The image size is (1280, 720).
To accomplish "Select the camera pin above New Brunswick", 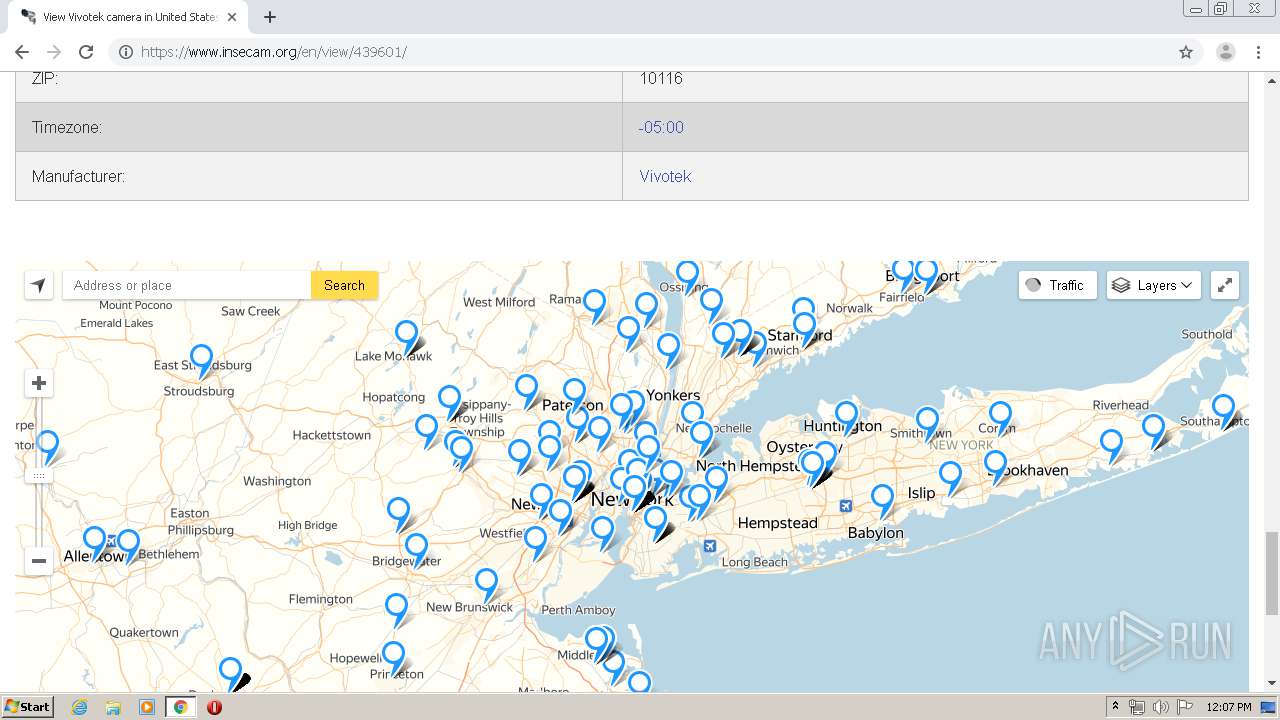I will coord(486,582).
